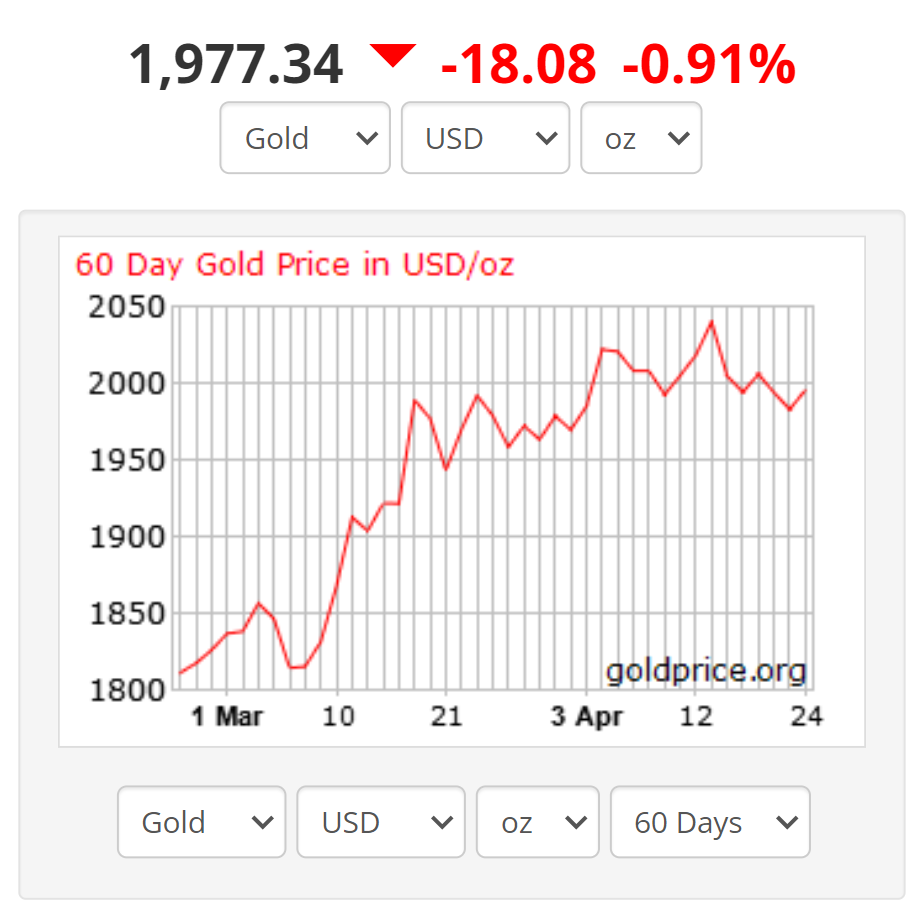Click the red down-triangle price indicator

coord(392,56)
